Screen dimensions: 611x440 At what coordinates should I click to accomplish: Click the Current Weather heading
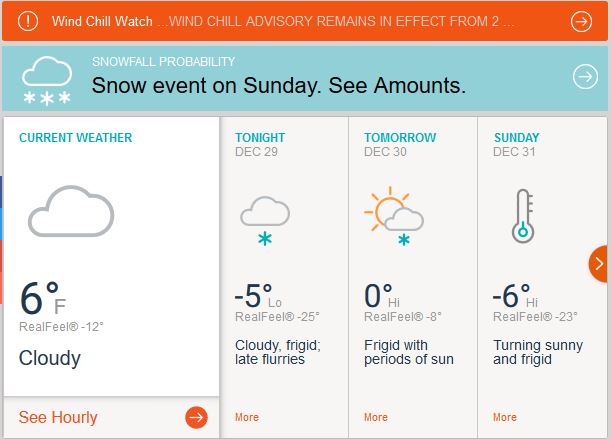coord(76,138)
